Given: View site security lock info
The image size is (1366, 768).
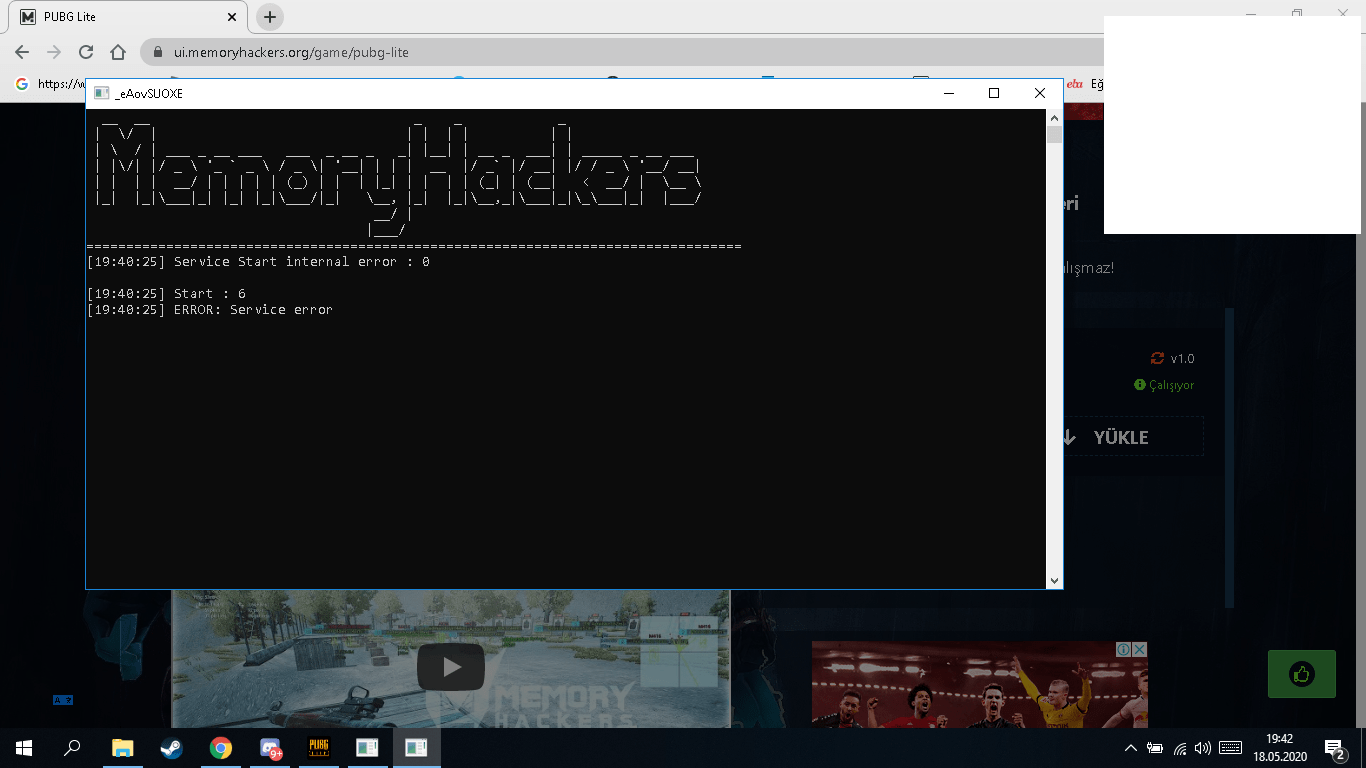Looking at the screenshot, I should [158, 52].
